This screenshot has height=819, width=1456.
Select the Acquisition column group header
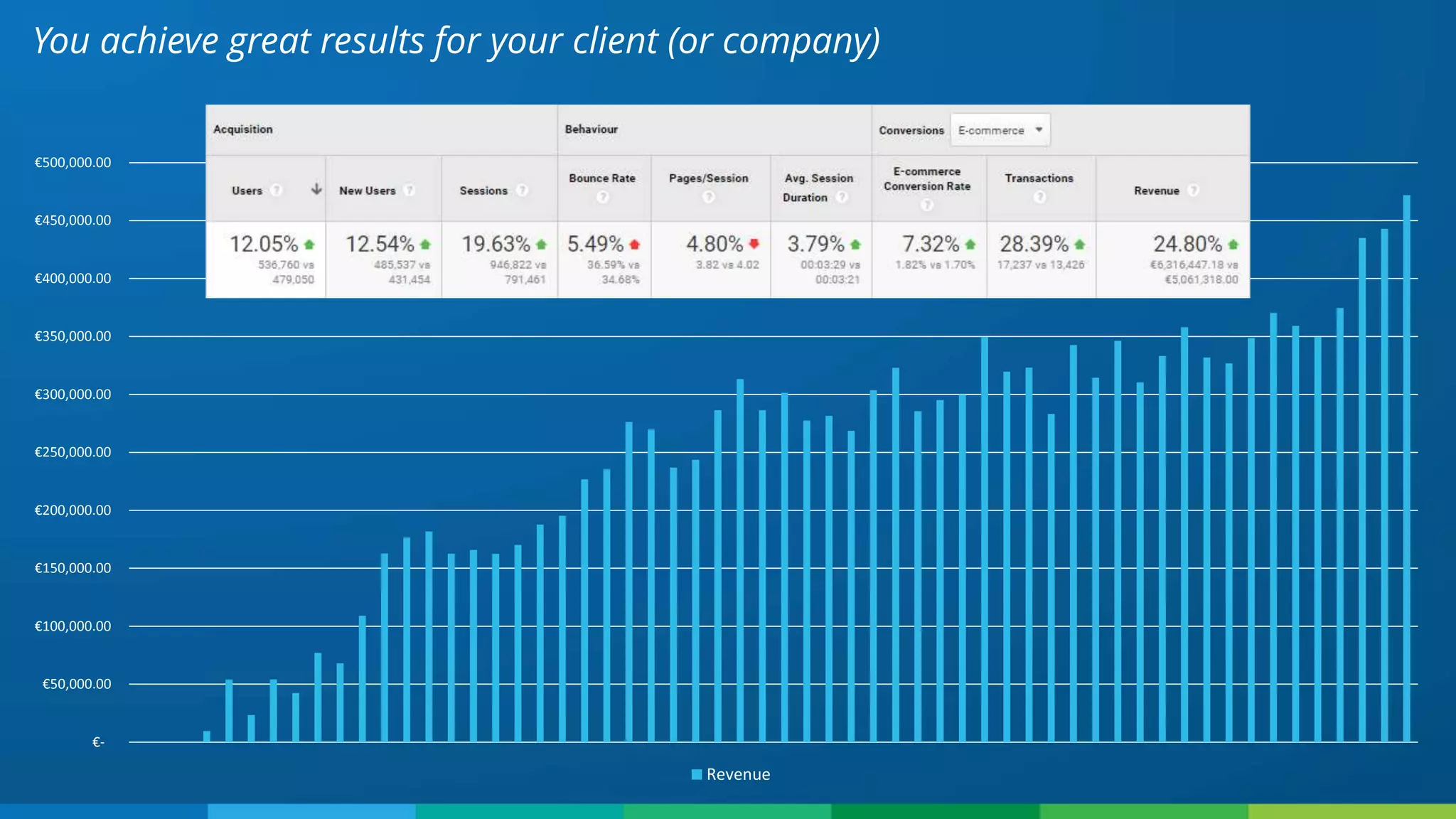click(x=243, y=129)
